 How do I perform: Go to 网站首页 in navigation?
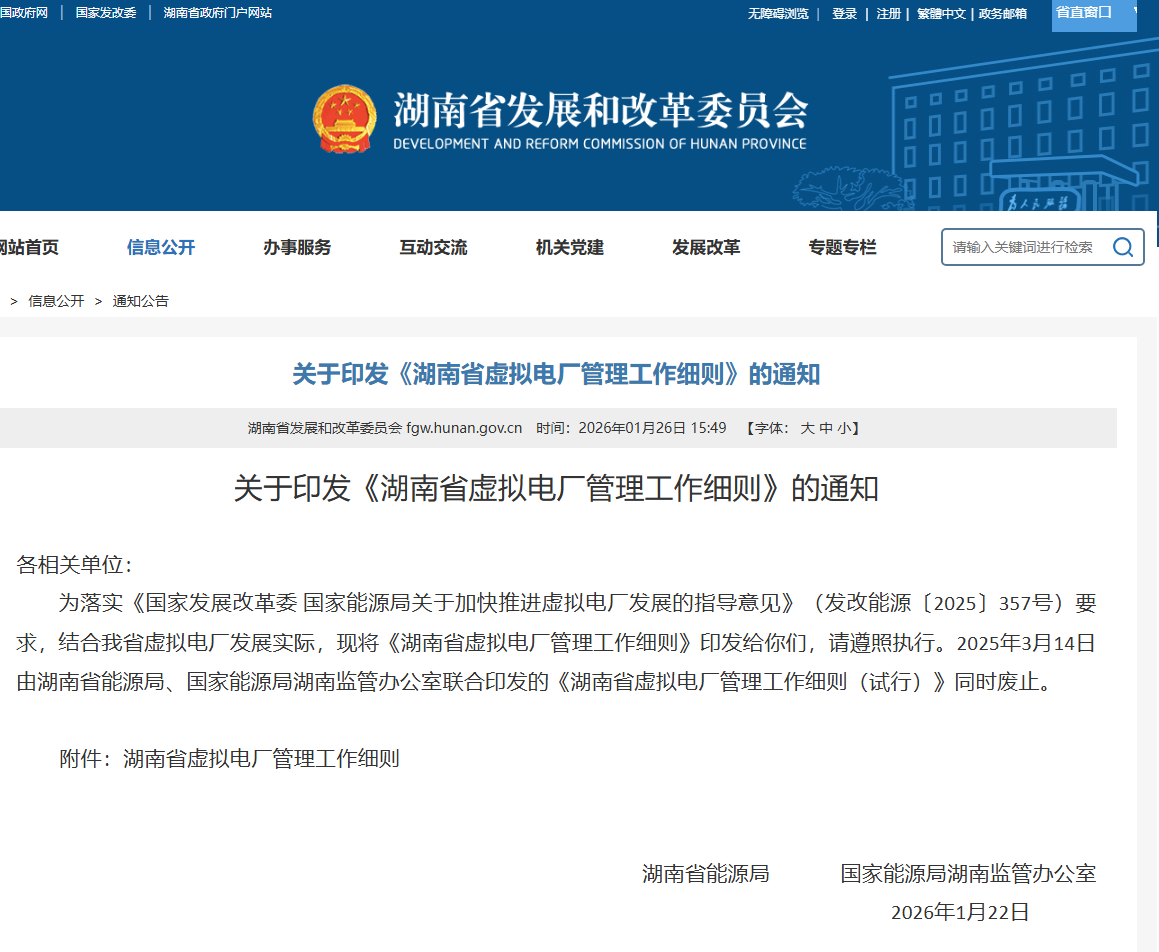coord(28,247)
